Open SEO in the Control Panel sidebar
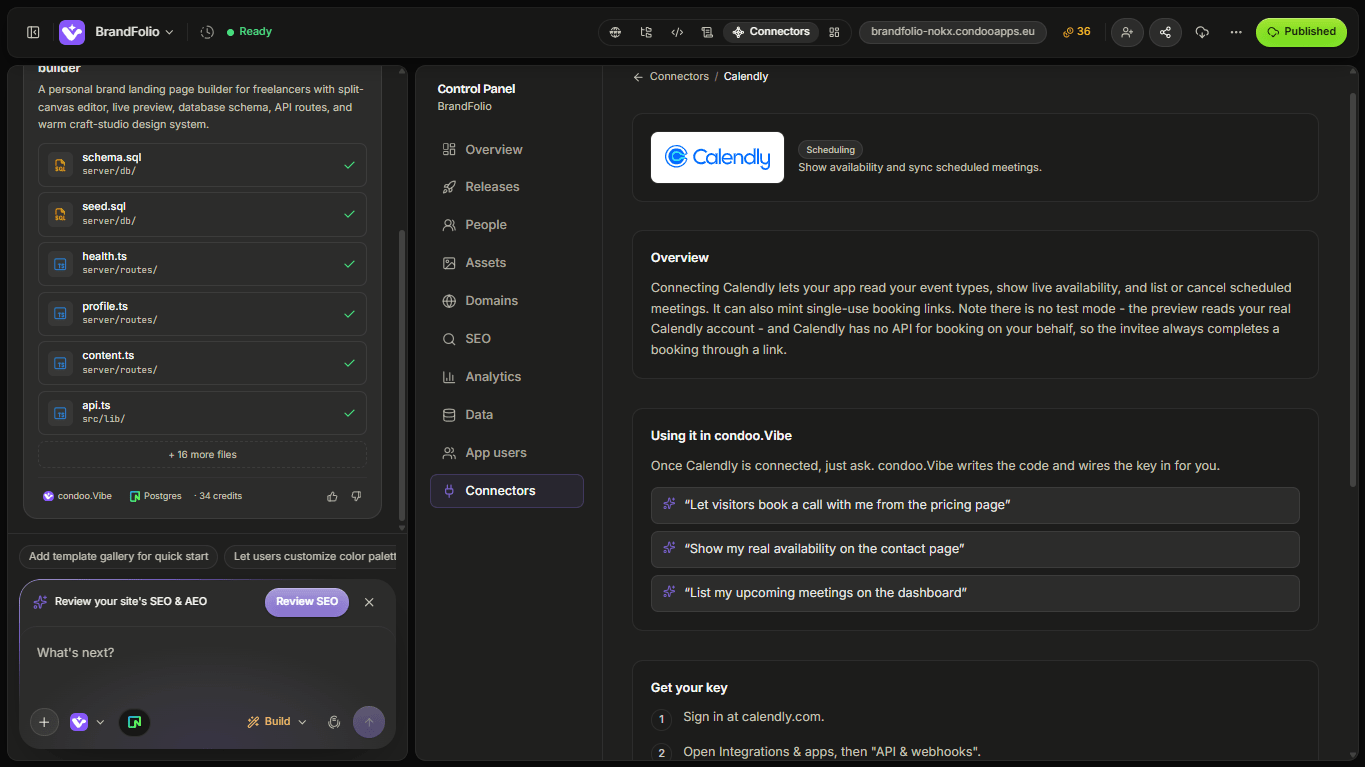1365x767 pixels. pyautogui.click(x=507, y=339)
